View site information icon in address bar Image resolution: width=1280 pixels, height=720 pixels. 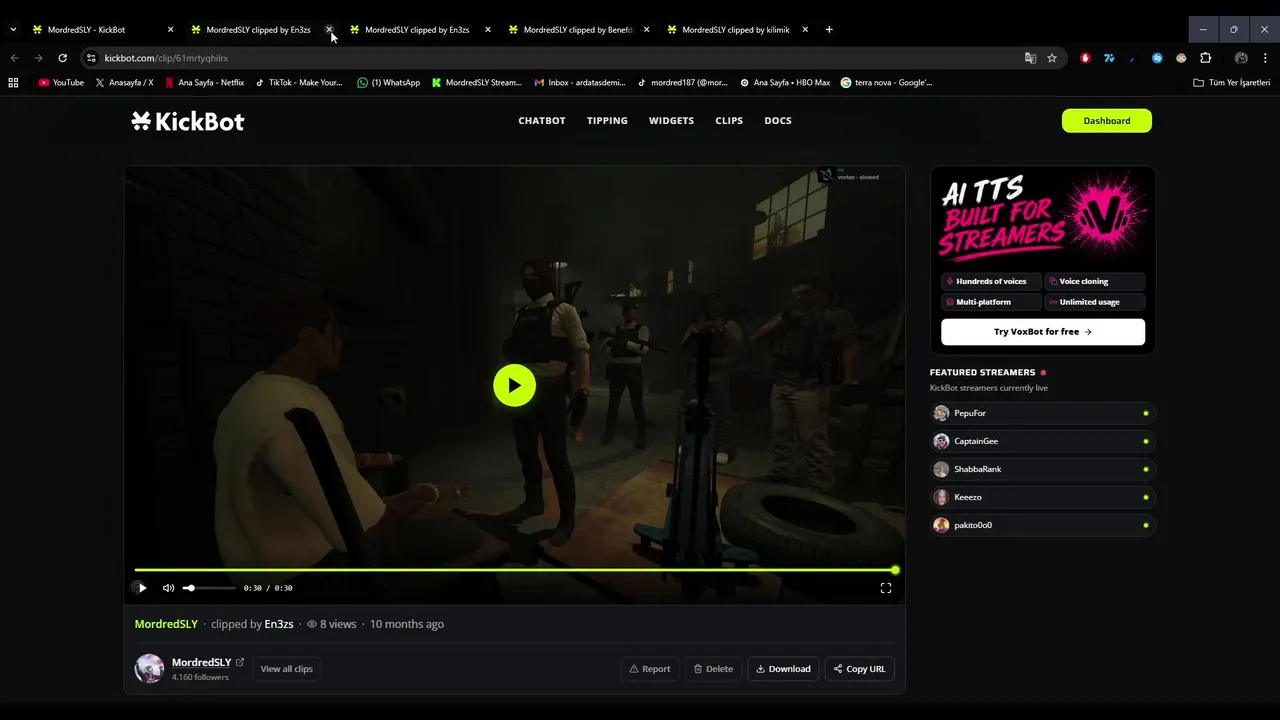point(91,58)
